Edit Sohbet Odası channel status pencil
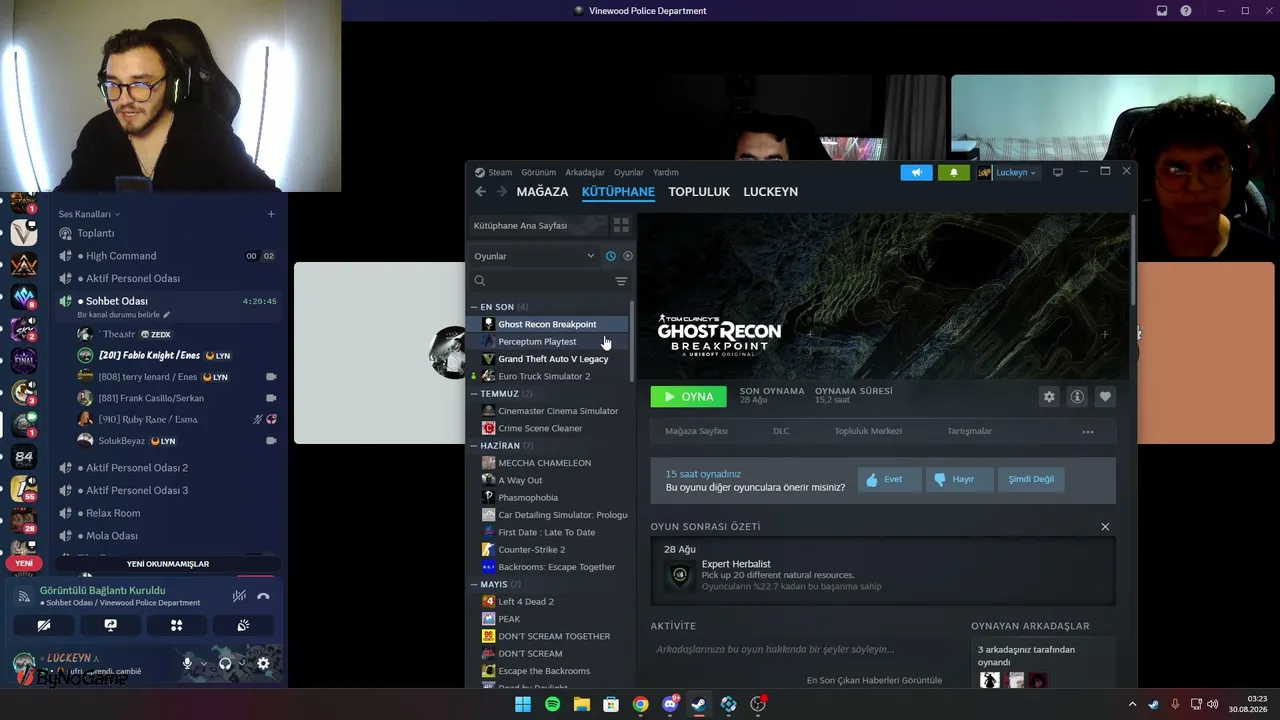The width and height of the screenshot is (1280, 720). [x=167, y=315]
